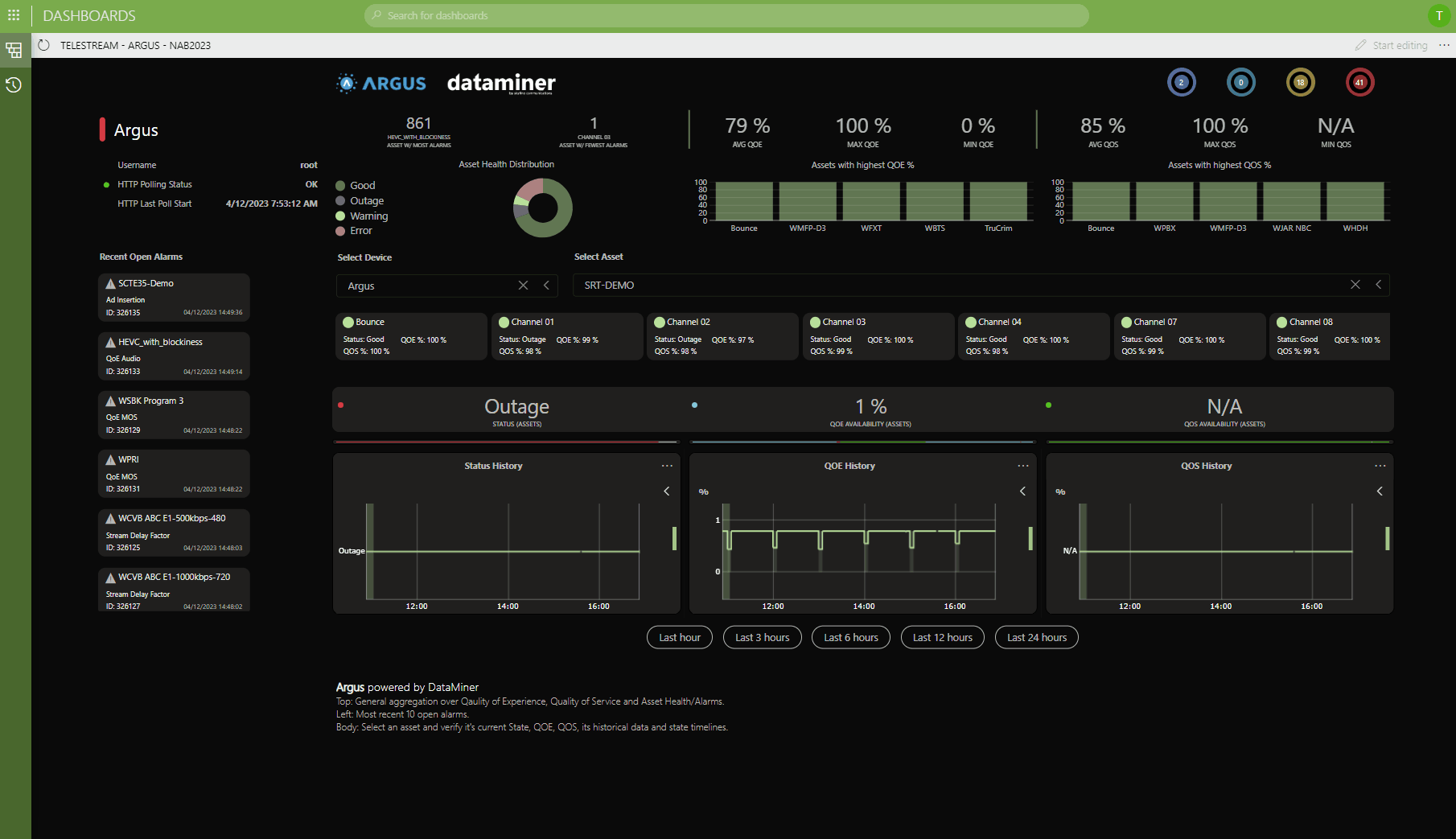Screen dimensions: 1456x839
Task: Click the red alarm counter showing 41
Action: [x=1360, y=82]
